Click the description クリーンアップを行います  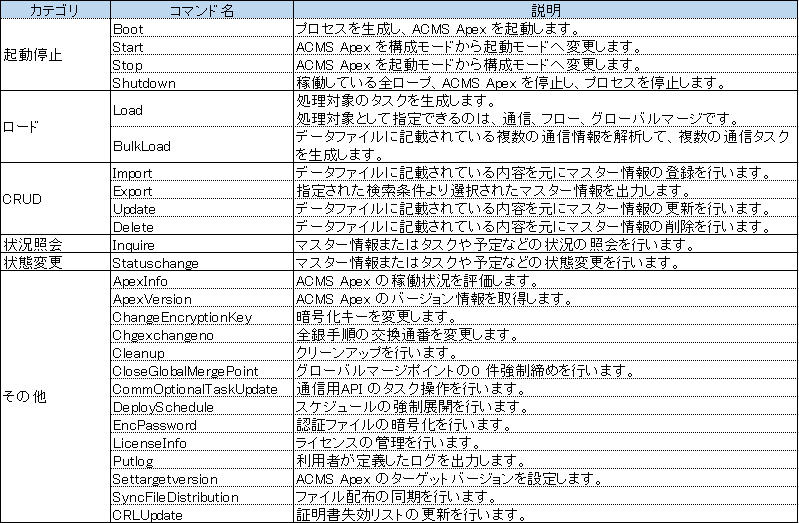377,352
